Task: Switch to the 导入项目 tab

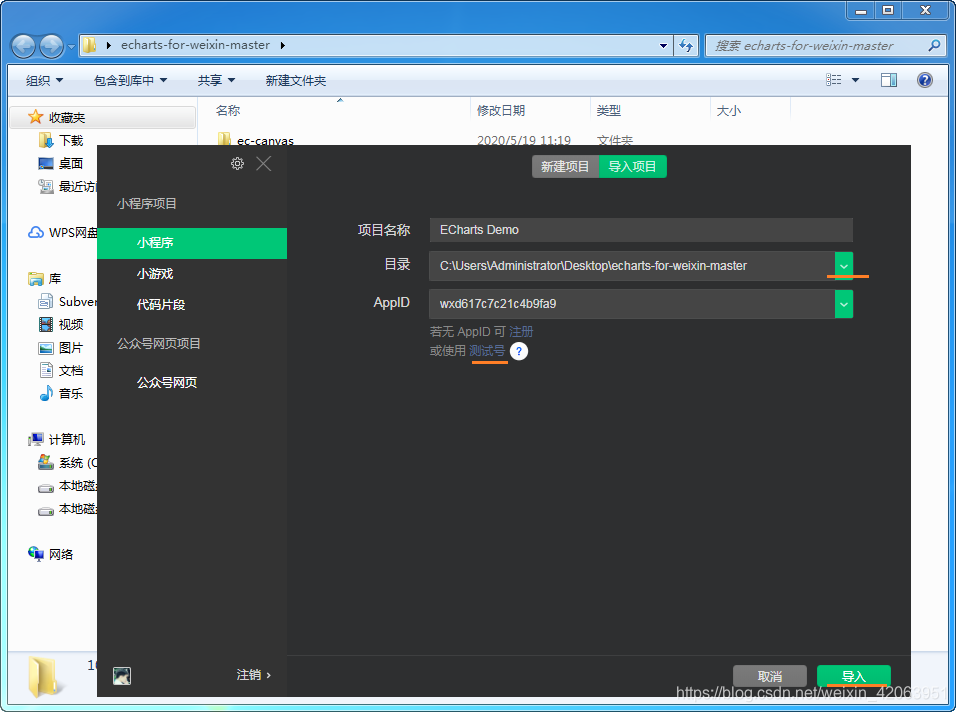Action: [x=633, y=166]
